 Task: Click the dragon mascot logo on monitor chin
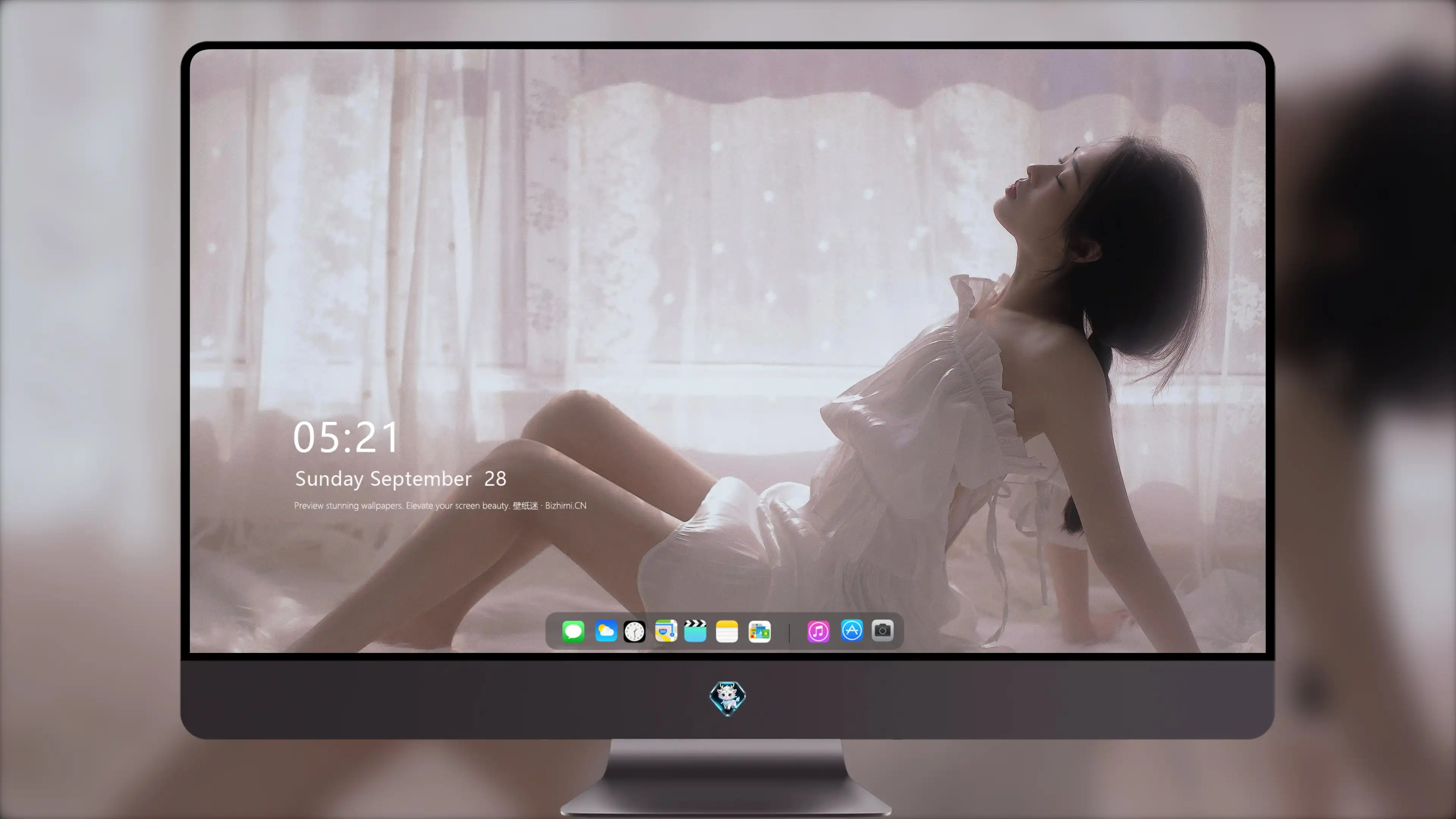pyautogui.click(x=728, y=698)
